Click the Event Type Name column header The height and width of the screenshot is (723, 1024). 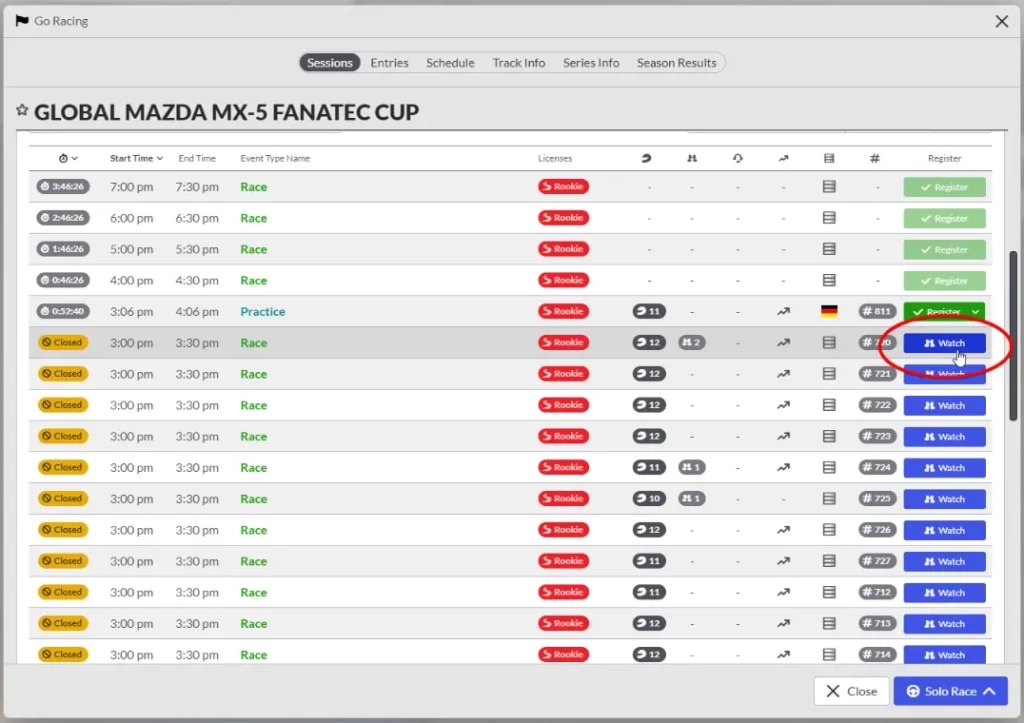pyautogui.click(x=275, y=158)
